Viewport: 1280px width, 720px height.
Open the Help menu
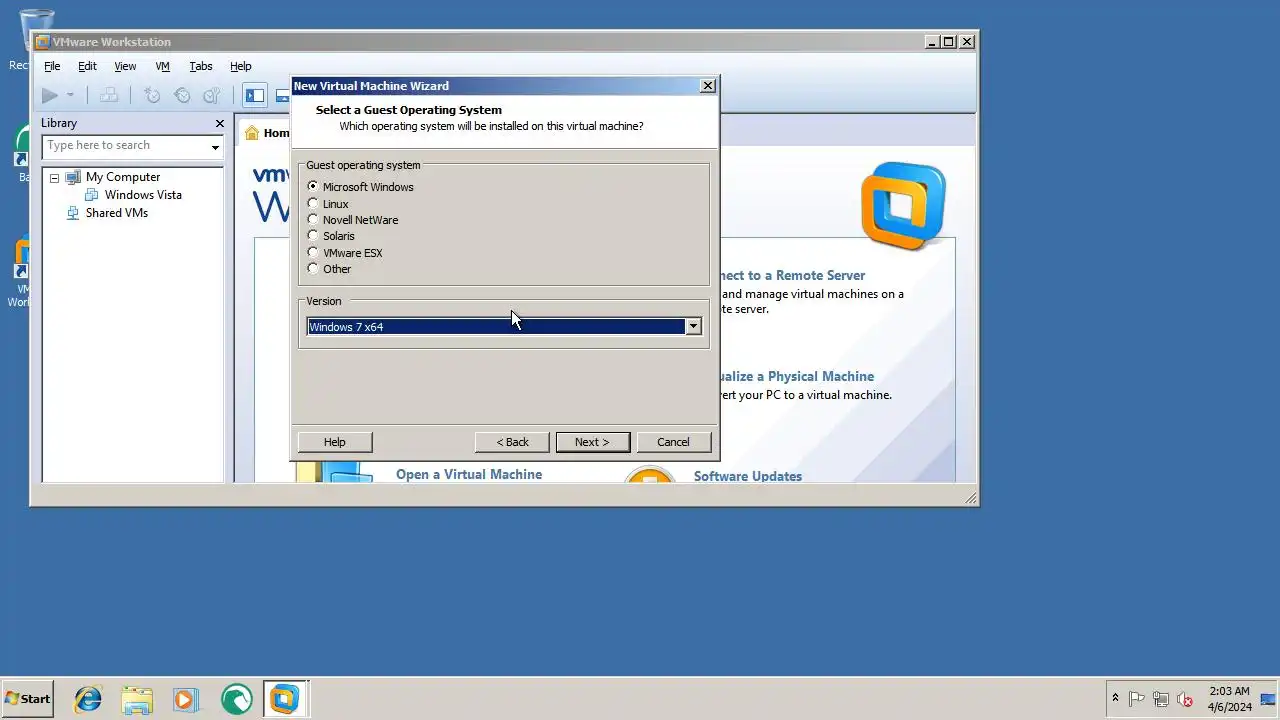point(241,66)
